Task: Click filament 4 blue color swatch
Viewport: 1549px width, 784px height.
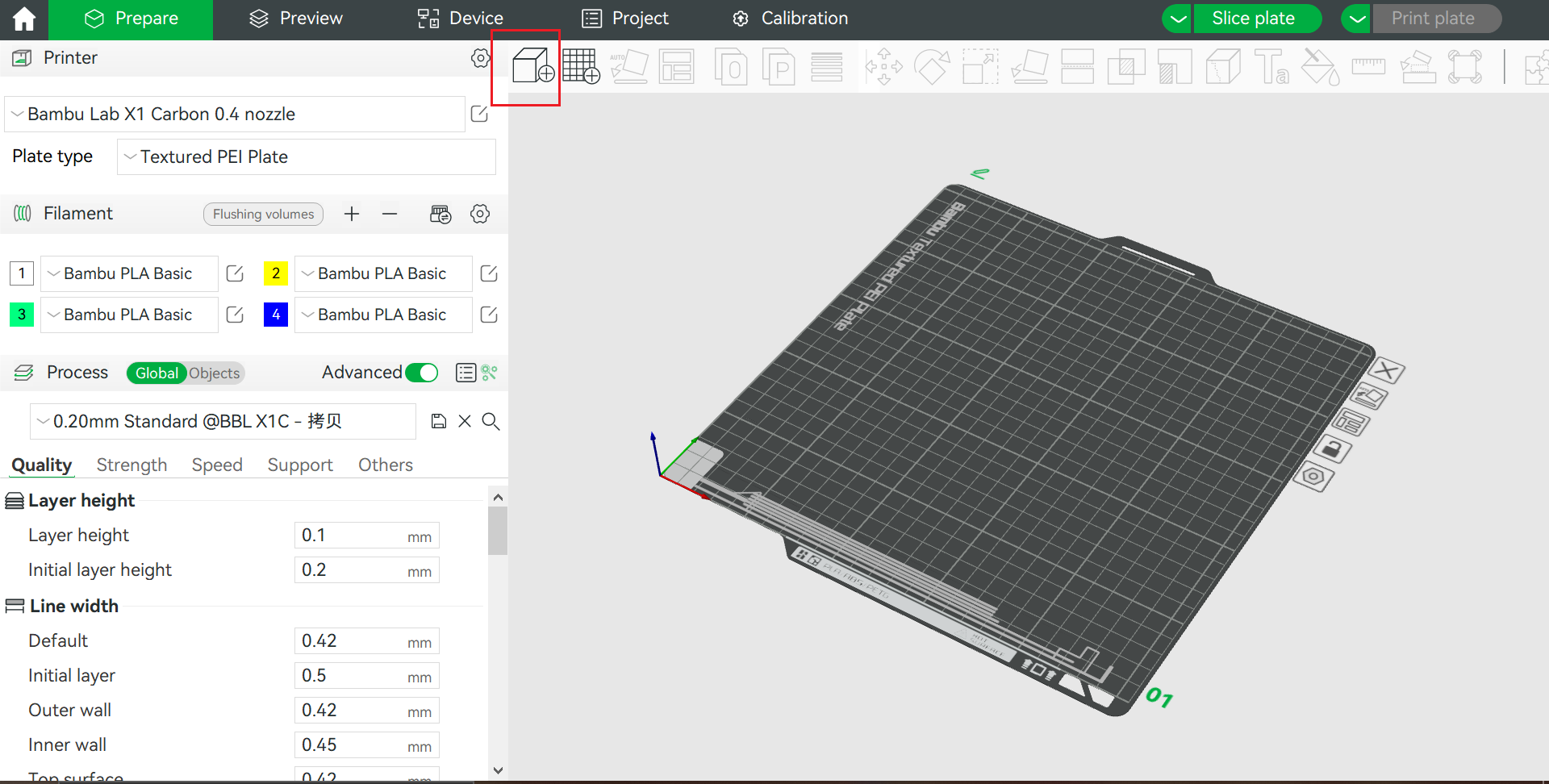Action: (276, 315)
